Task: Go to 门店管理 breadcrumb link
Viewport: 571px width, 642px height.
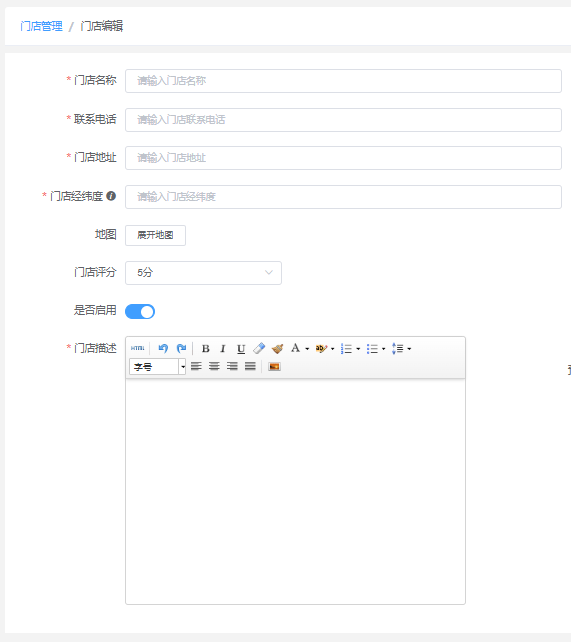Action: 41,26
